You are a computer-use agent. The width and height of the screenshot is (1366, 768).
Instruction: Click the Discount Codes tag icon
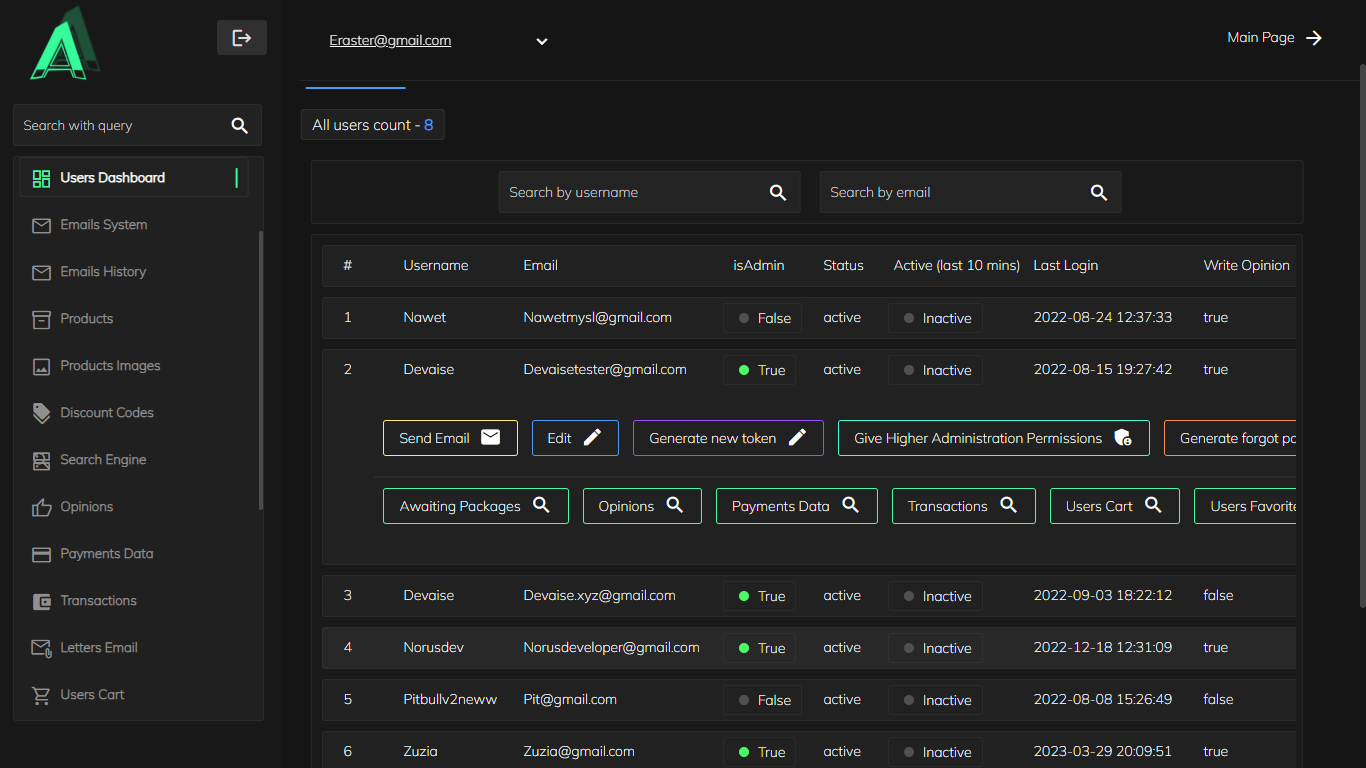(41, 413)
